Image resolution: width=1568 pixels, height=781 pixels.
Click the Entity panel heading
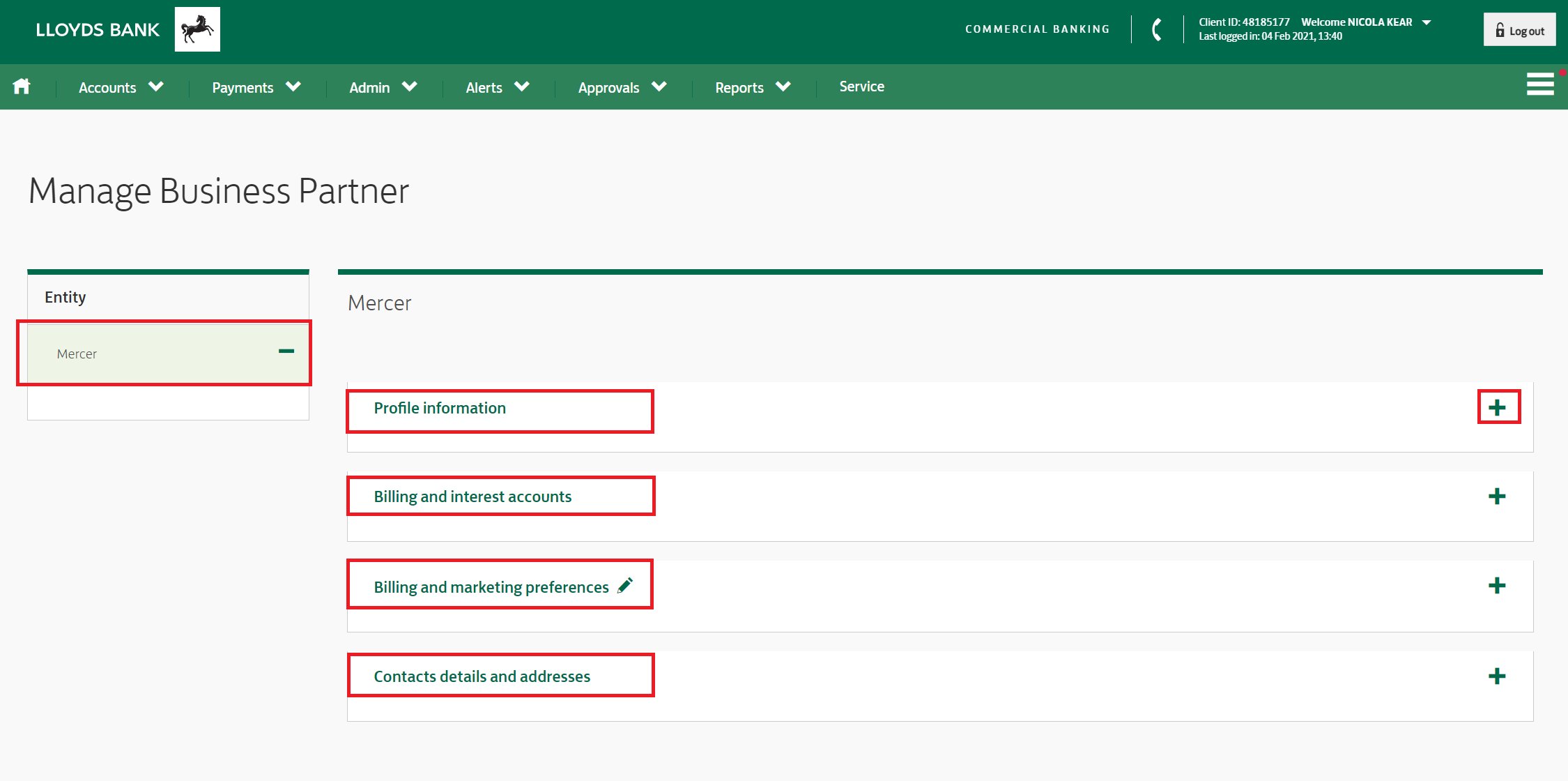(x=66, y=297)
